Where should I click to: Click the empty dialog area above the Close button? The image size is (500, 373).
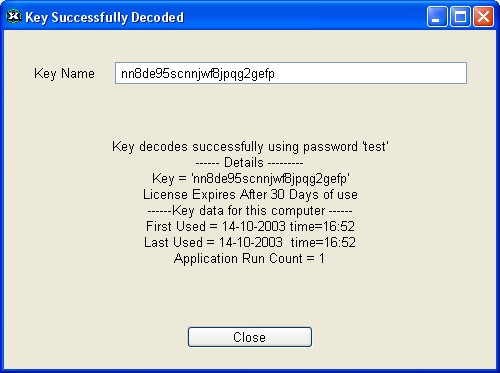pyautogui.click(x=250, y=297)
